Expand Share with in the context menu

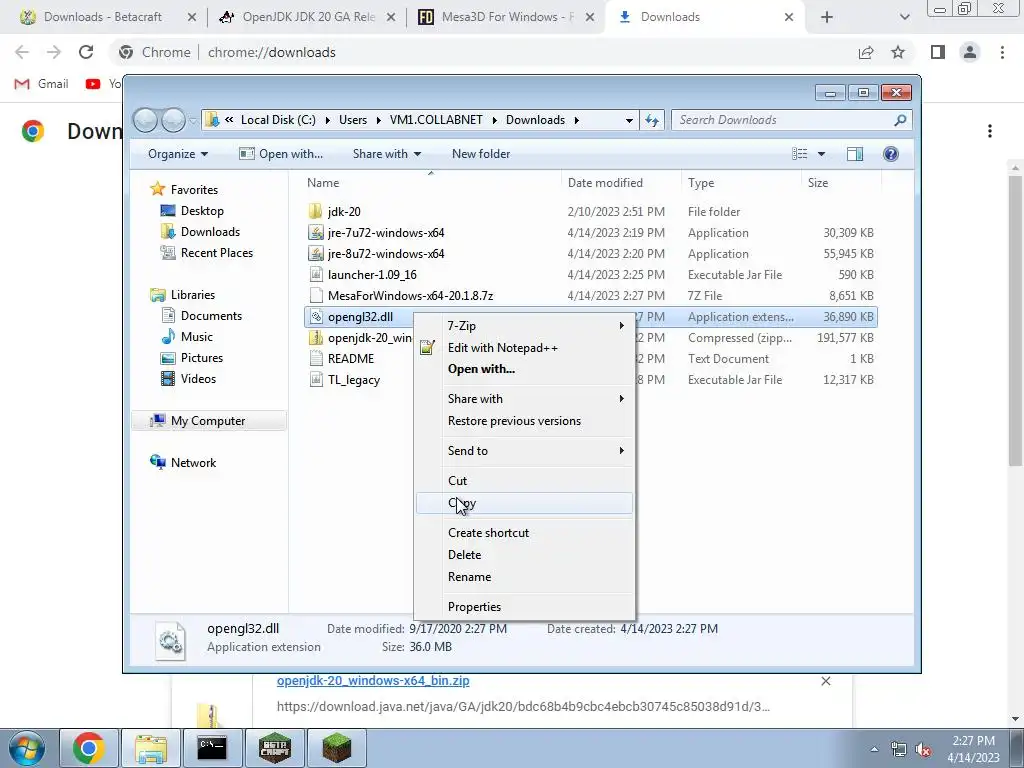pyautogui.click(x=524, y=399)
